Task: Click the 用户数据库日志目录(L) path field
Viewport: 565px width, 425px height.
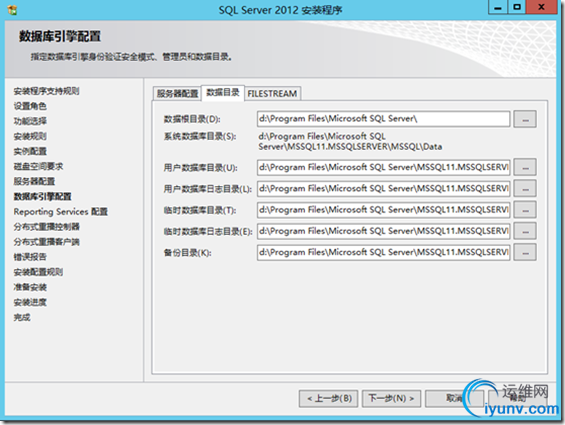Action: tap(383, 189)
